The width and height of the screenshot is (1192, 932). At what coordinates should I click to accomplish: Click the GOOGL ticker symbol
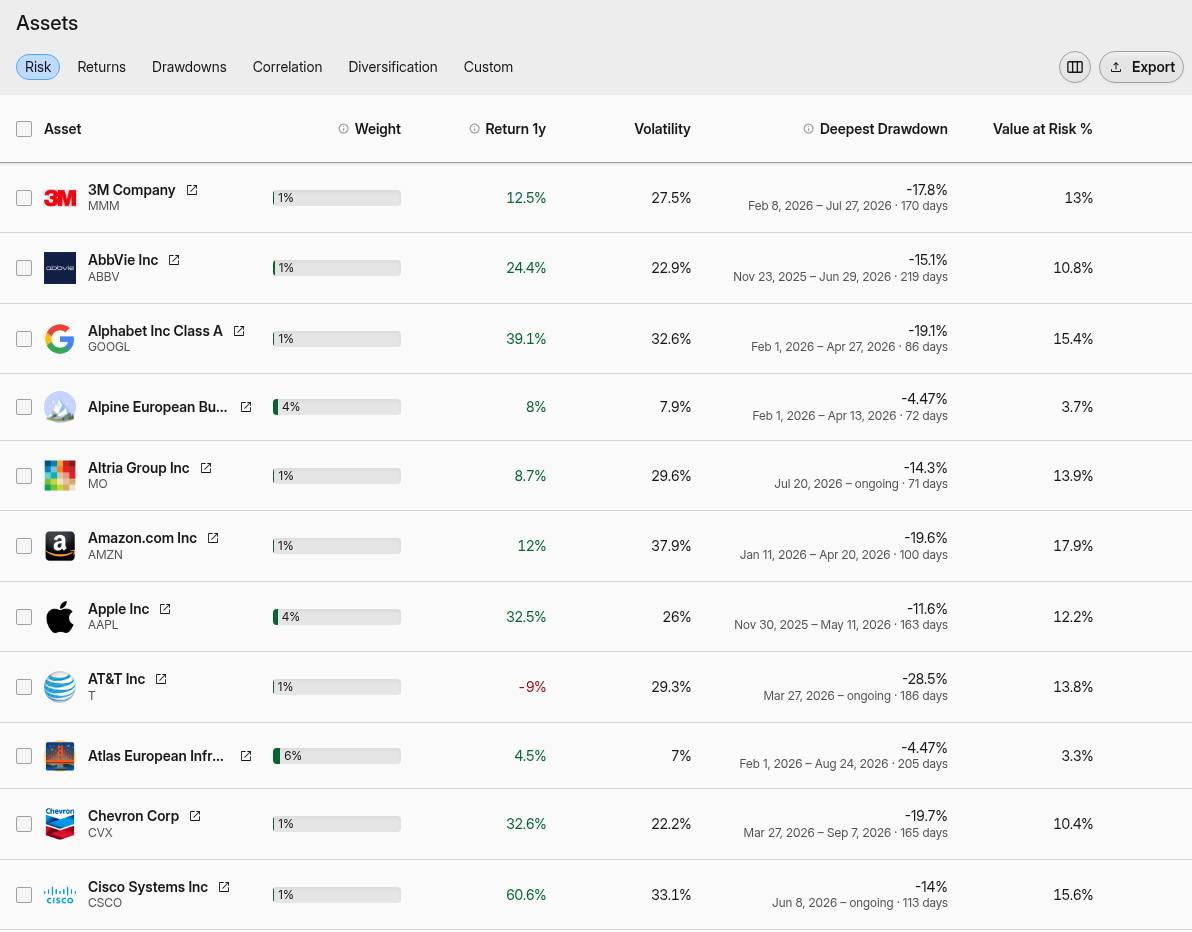[109, 347]
